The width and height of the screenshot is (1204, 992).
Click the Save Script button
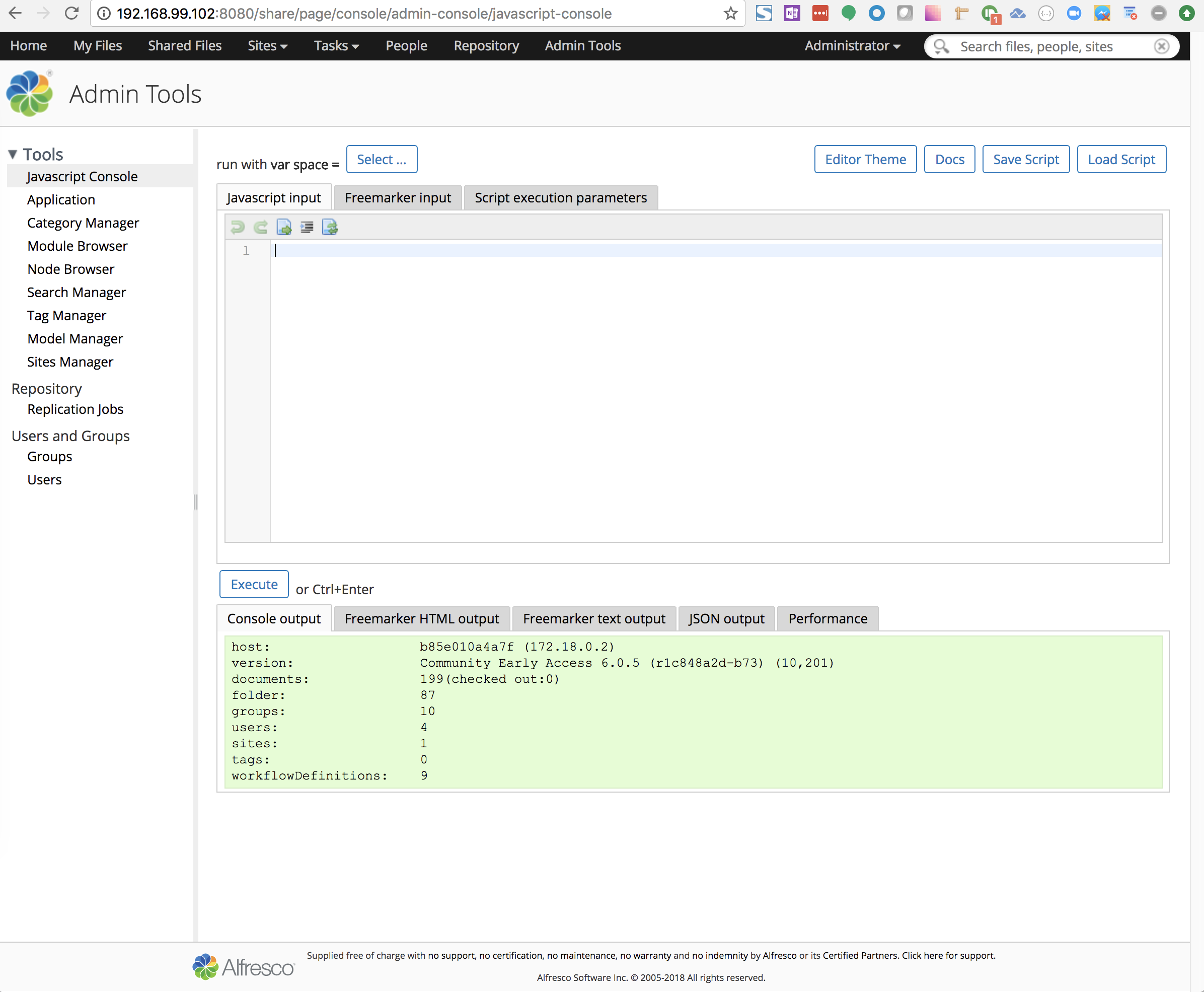[1026, 160]
